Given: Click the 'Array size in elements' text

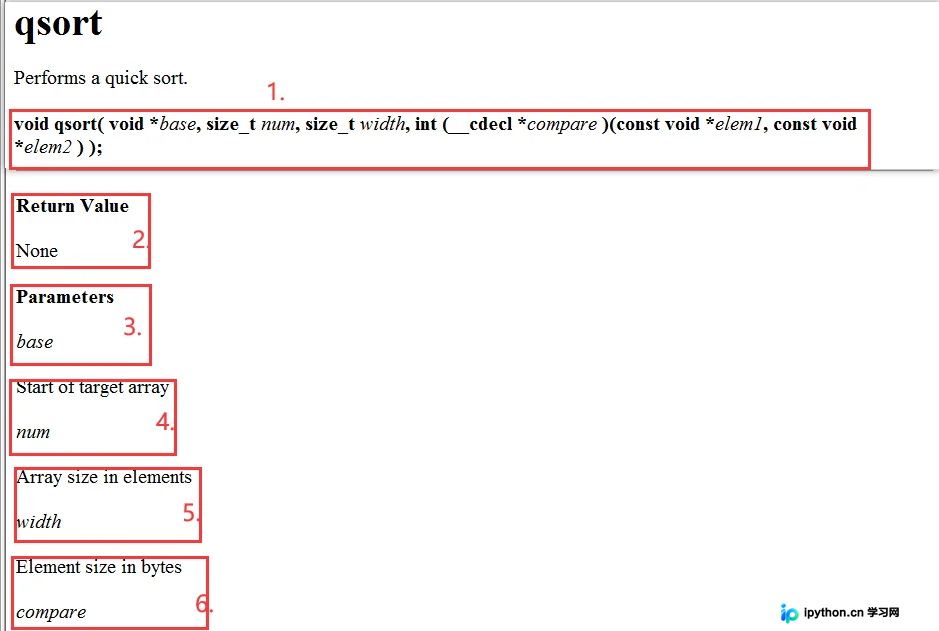Looking at the screenshot, I should click(x=104, y=477).
